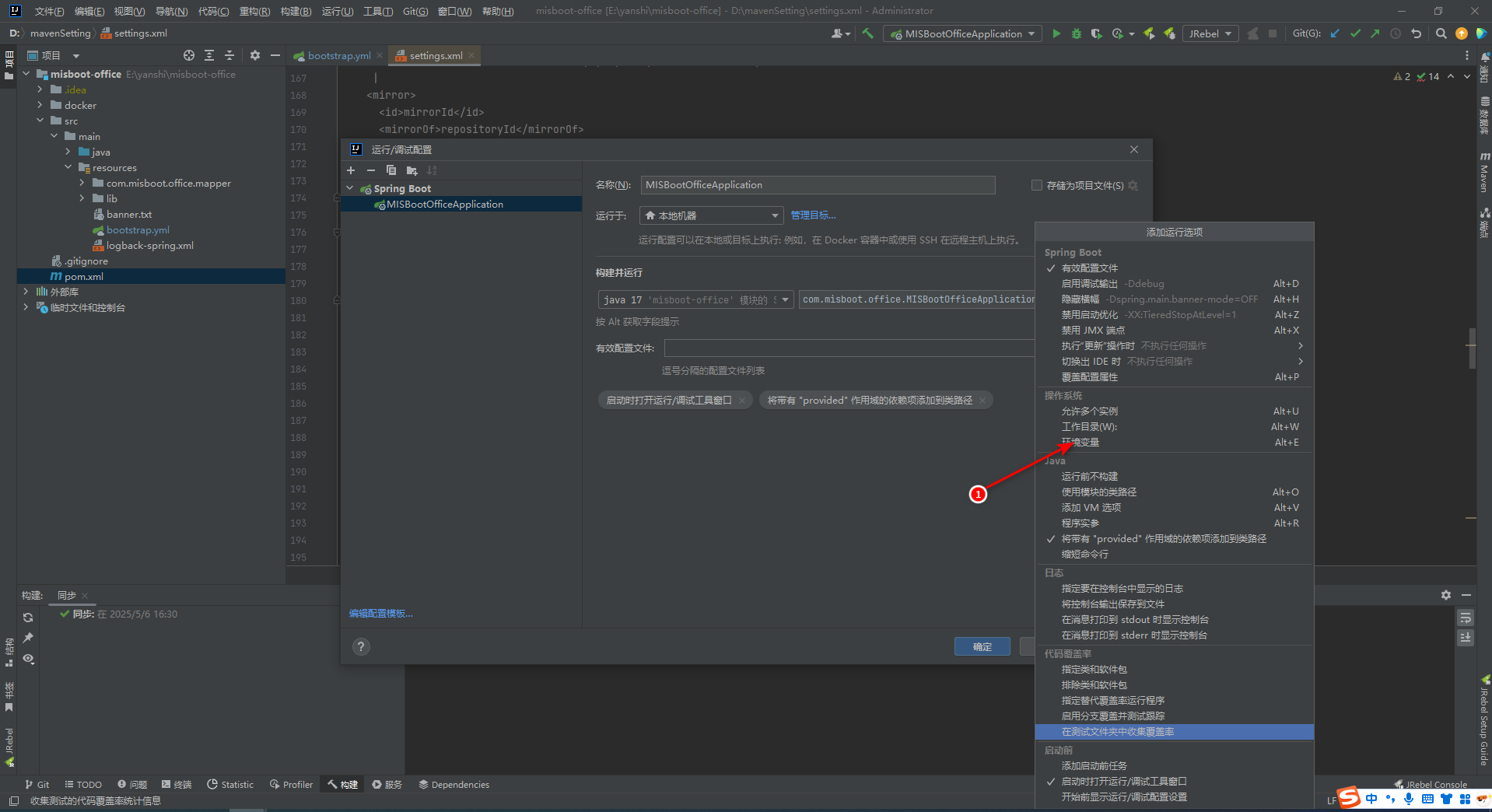The width and height of the screenshot is (1492, 812).
Task: Open the 重构(R) menu
Action: point(254,11)
